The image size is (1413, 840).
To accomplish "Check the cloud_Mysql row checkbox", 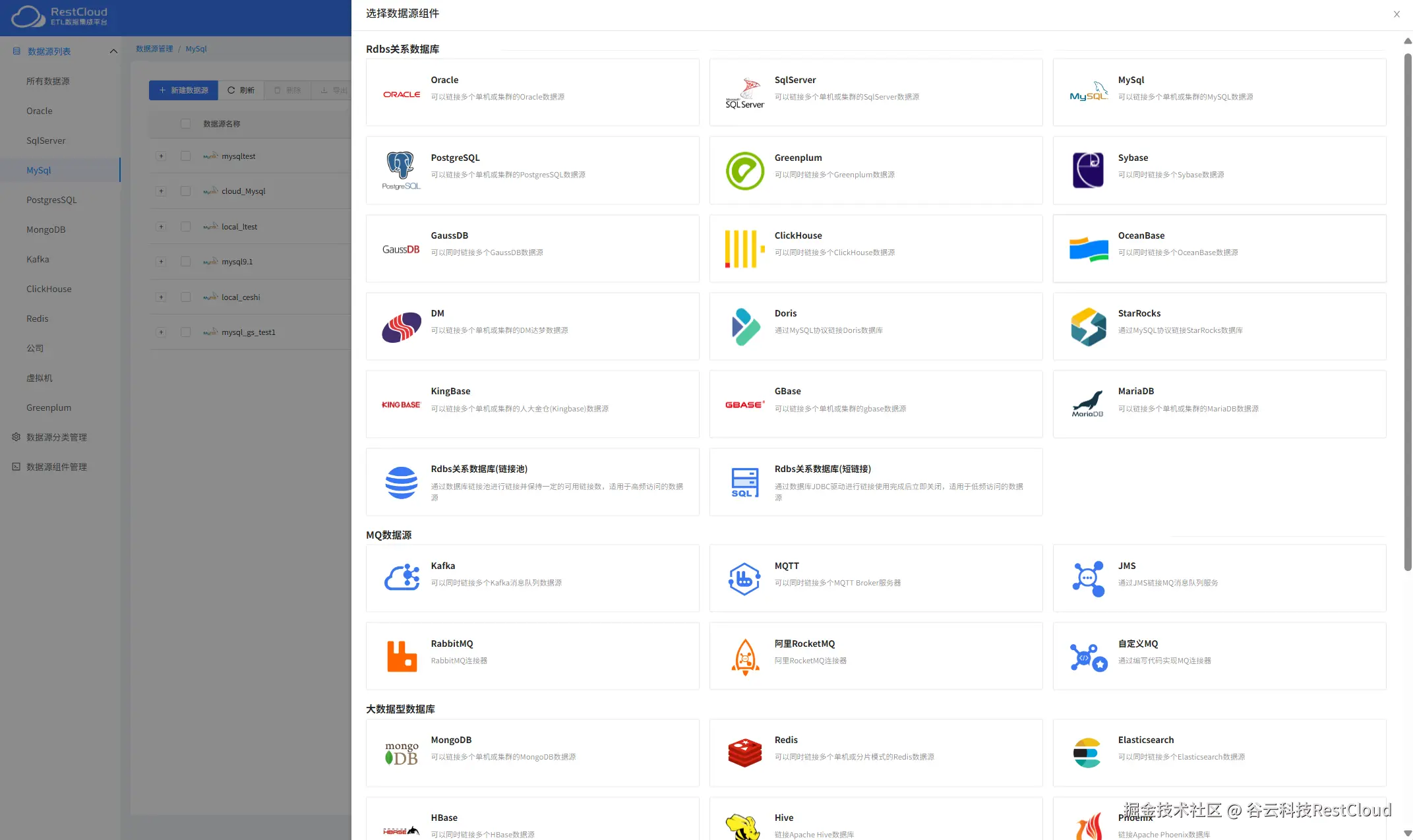I will coord(185,191).
